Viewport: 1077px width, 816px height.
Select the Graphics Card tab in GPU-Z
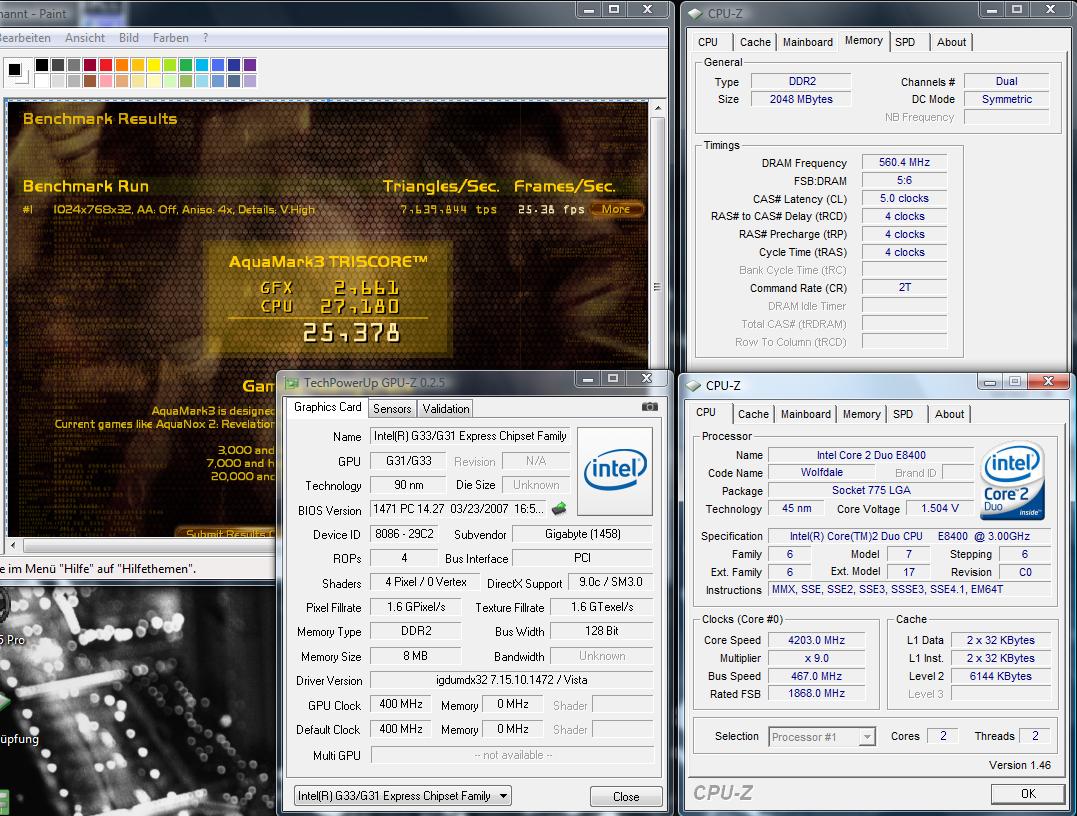[328, 407]
